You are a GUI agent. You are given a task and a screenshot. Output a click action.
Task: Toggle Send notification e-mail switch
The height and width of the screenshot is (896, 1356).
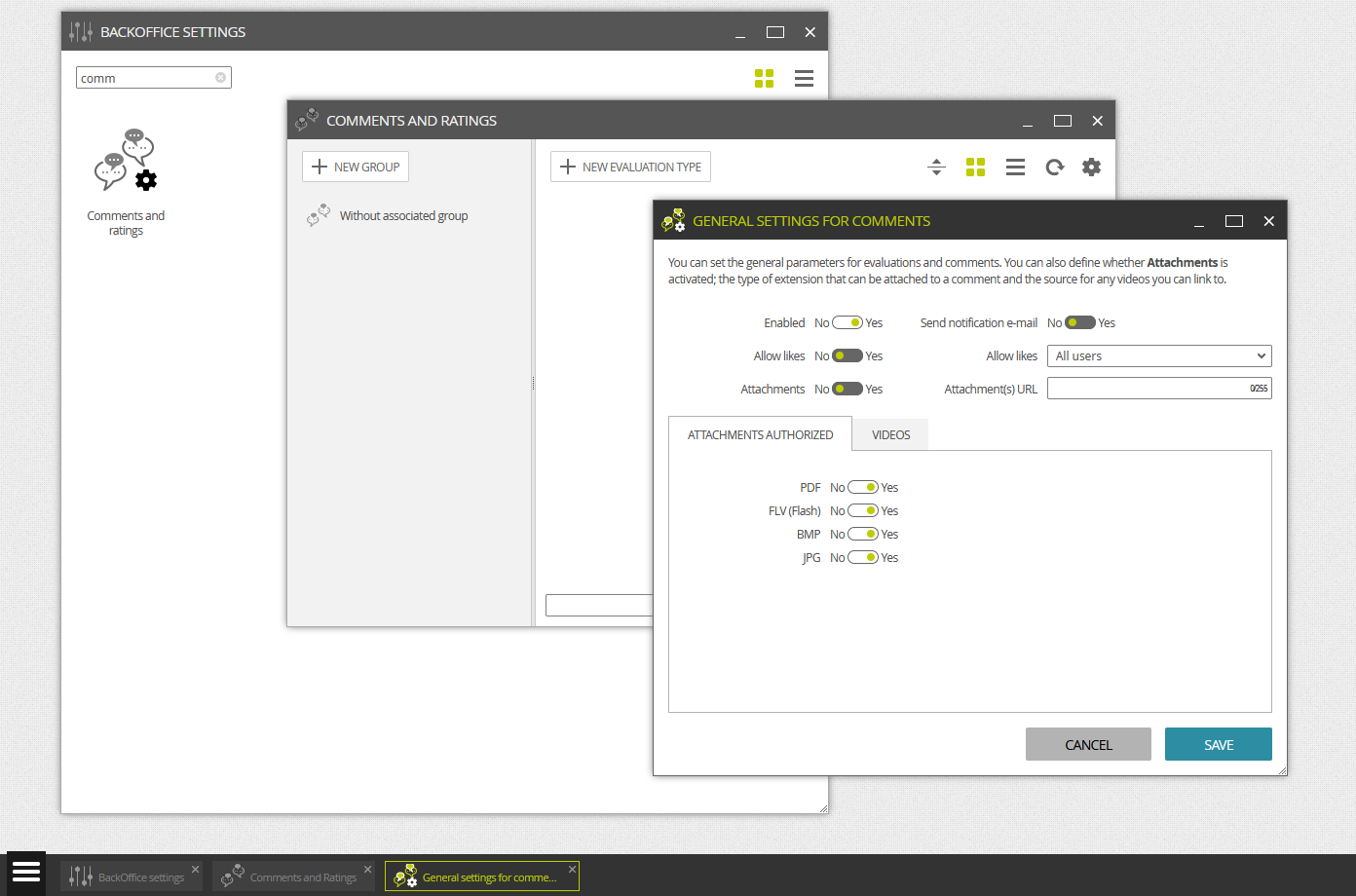pos(1080,322)
